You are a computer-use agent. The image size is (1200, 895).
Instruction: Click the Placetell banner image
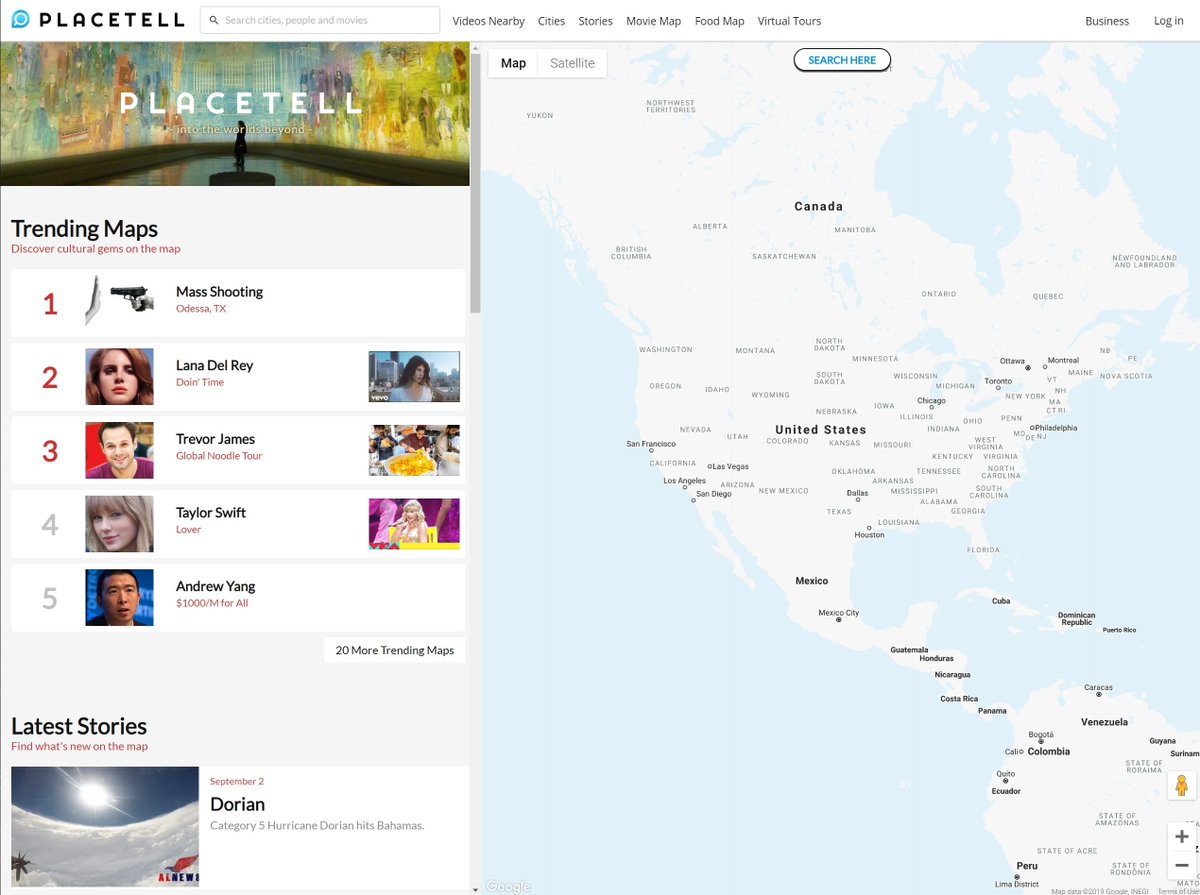point(235,114)
